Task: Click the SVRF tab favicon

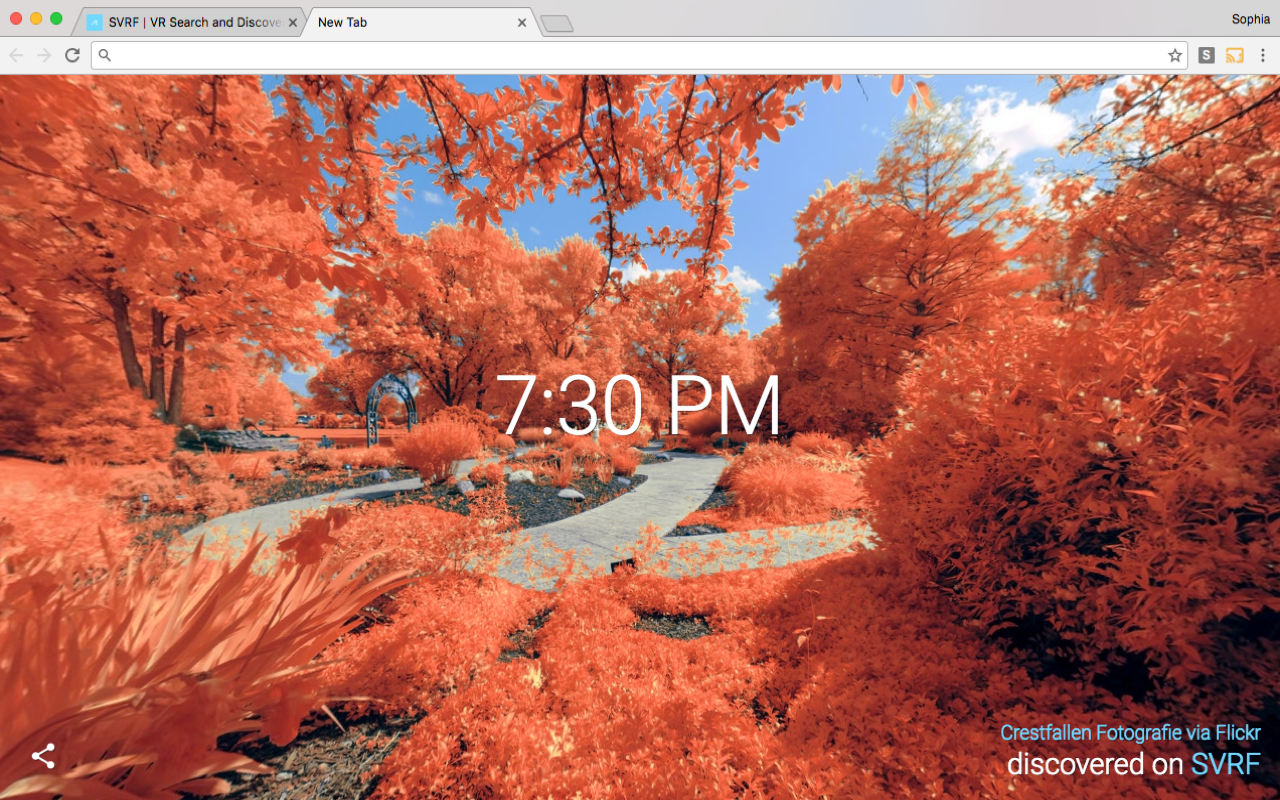Action: pyautogui.click(x=94, y=22)
